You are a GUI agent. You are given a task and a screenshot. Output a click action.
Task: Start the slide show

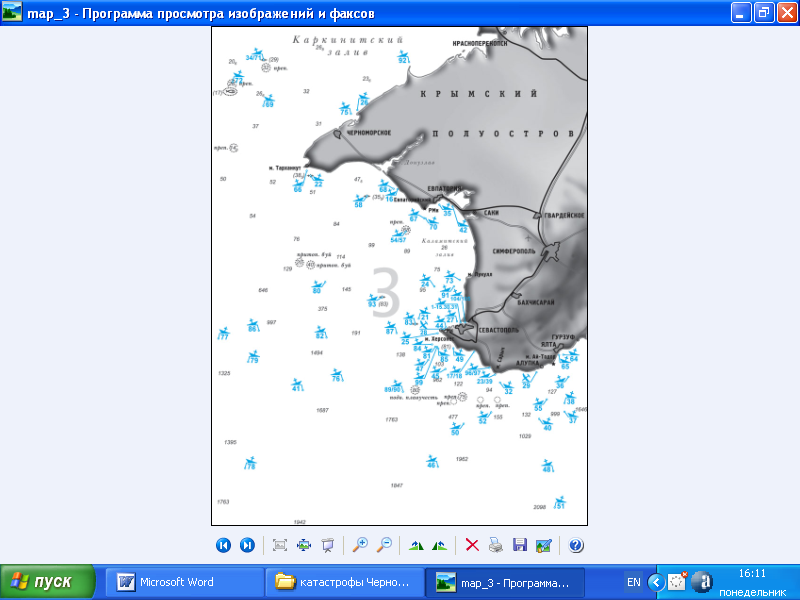(327, 545)
